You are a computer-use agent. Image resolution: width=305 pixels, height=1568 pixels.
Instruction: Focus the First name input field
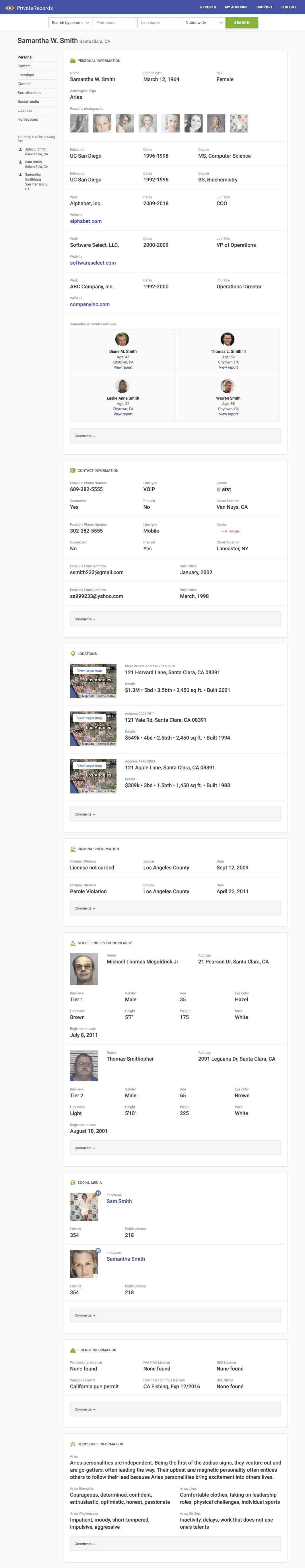(x=115, y=23)
